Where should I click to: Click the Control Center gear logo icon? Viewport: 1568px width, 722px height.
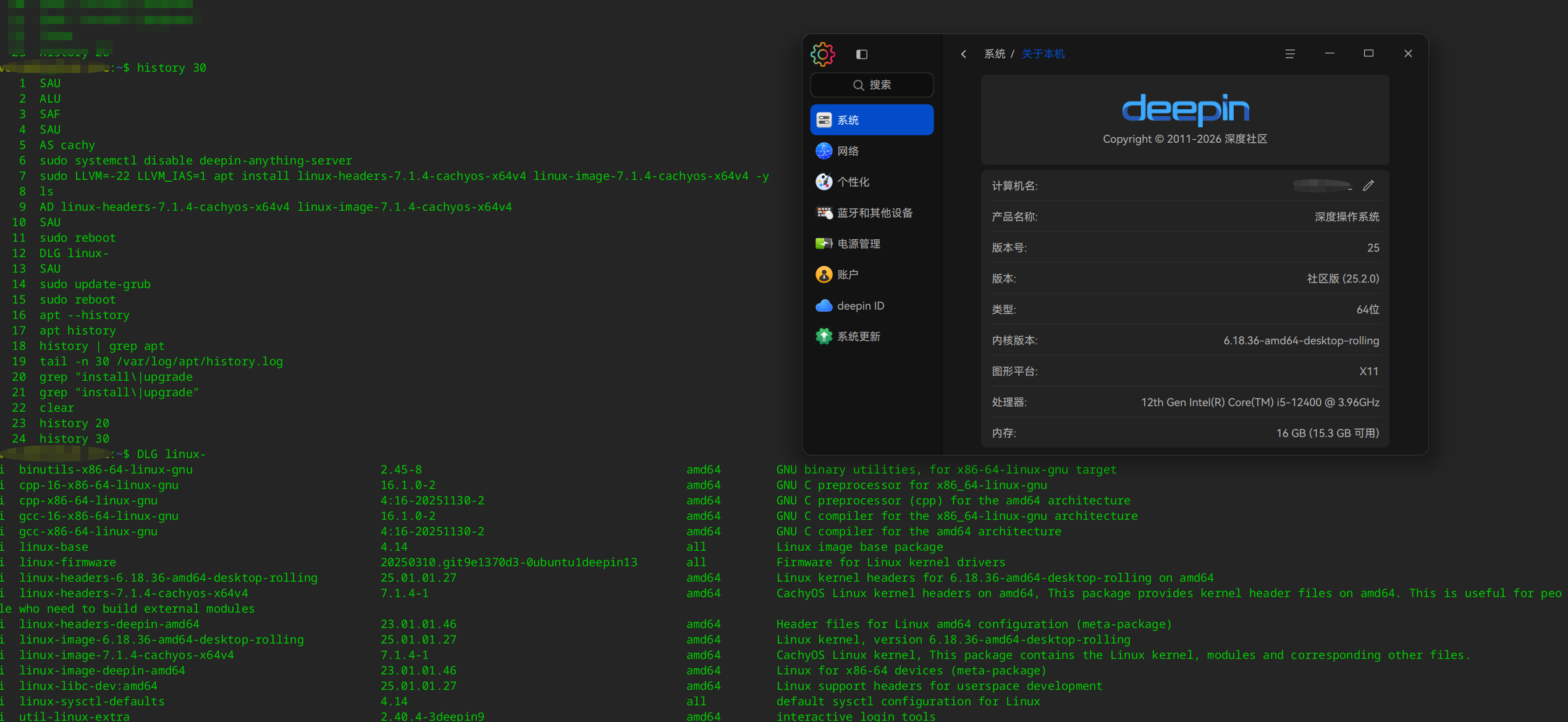pos(823,54)
